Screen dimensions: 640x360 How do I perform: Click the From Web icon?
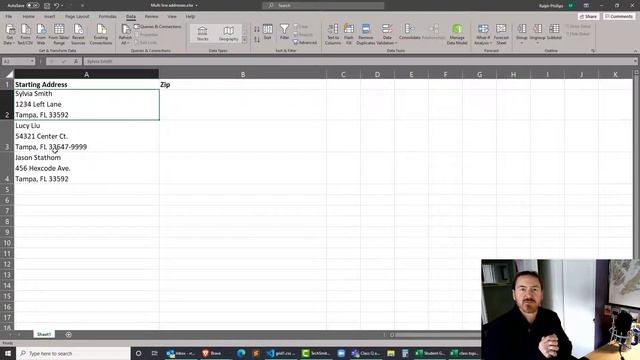(41, 34)
